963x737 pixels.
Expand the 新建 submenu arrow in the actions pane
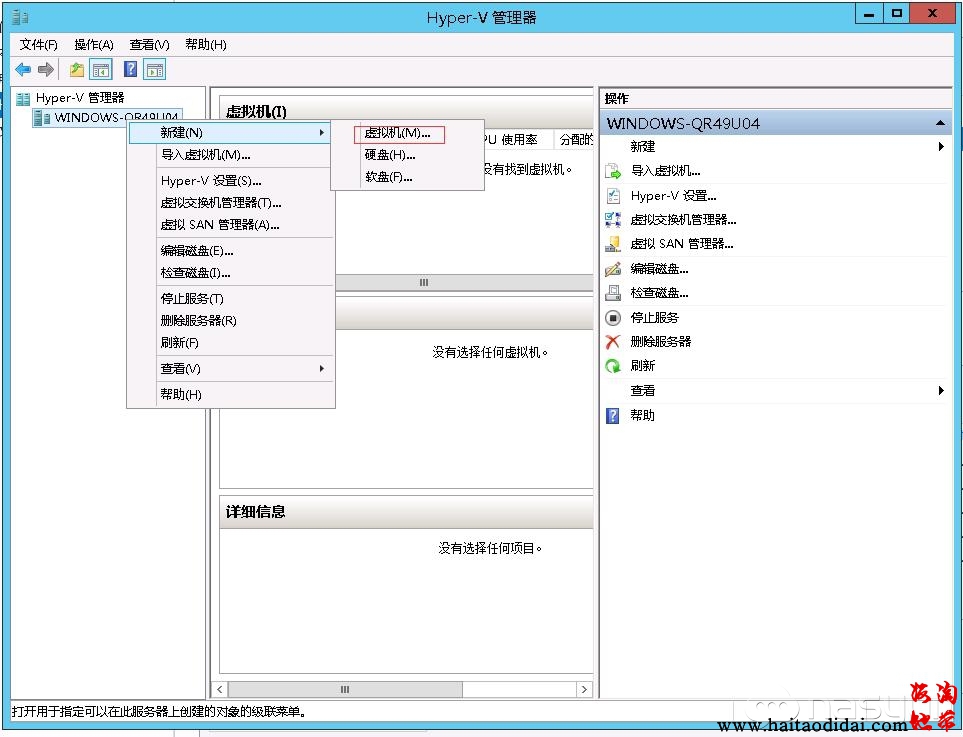(x=941, y=147)
